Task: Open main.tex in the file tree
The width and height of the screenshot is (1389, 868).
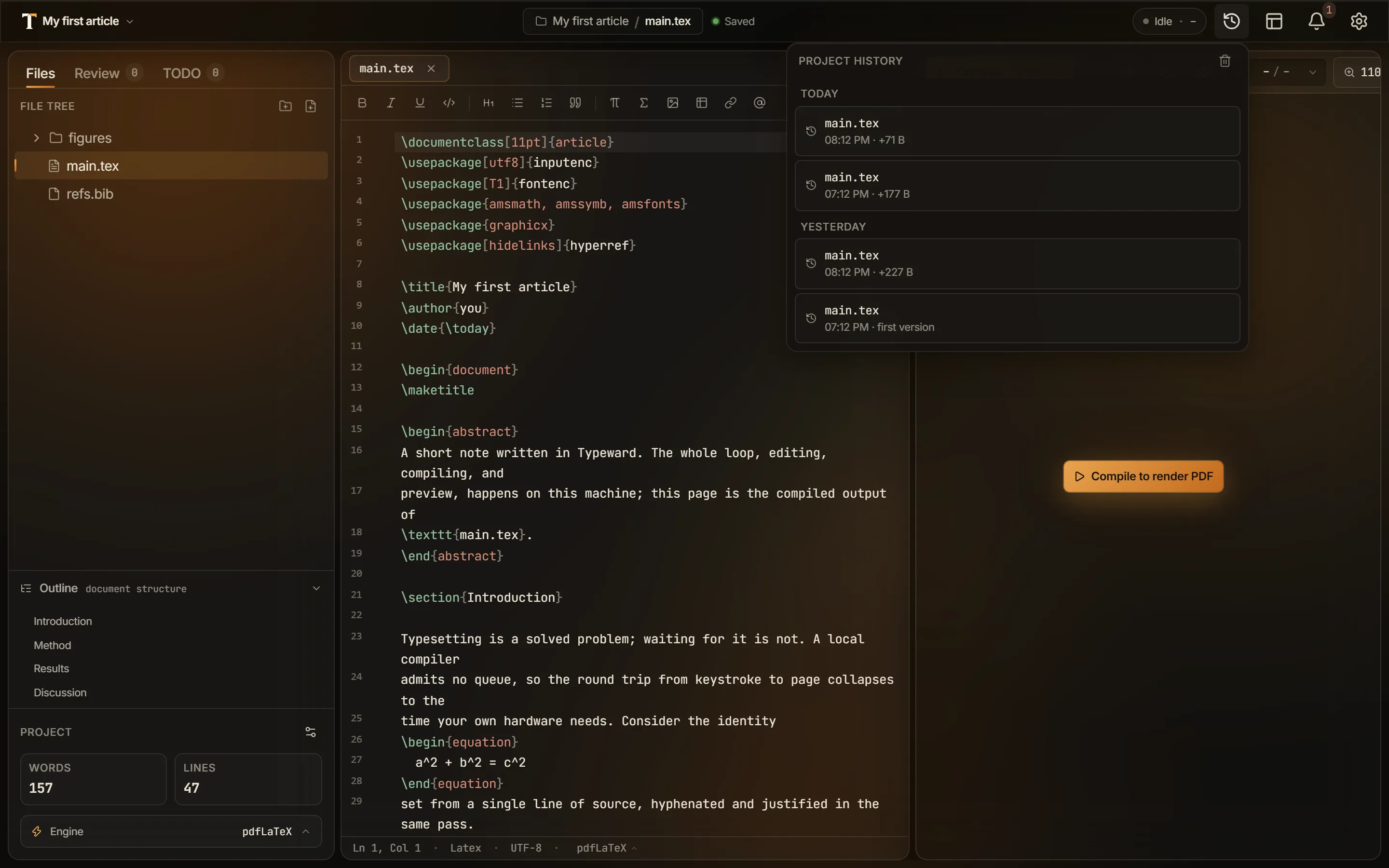Action: (x=171, y=166)
